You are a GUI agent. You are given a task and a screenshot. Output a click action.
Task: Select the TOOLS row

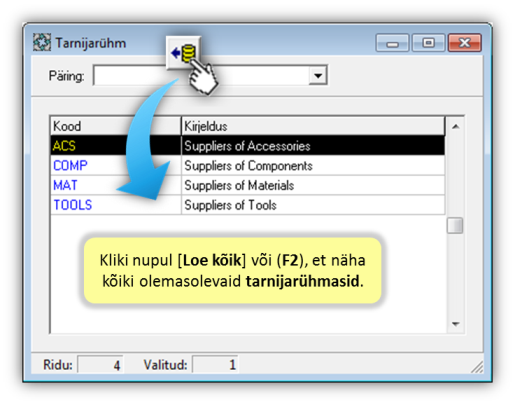248,205
